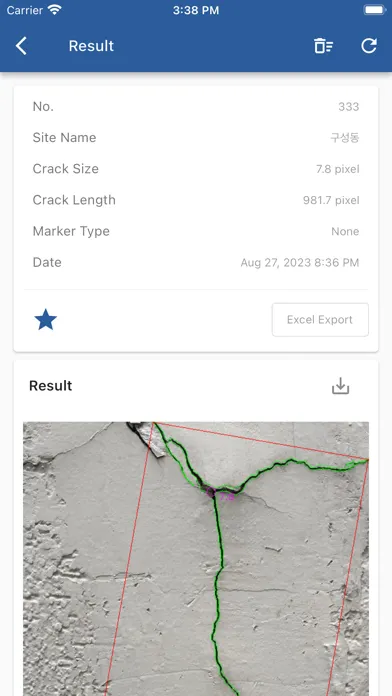Tap the magenta crack width marker
392x696 pixels.
[210, 491]
